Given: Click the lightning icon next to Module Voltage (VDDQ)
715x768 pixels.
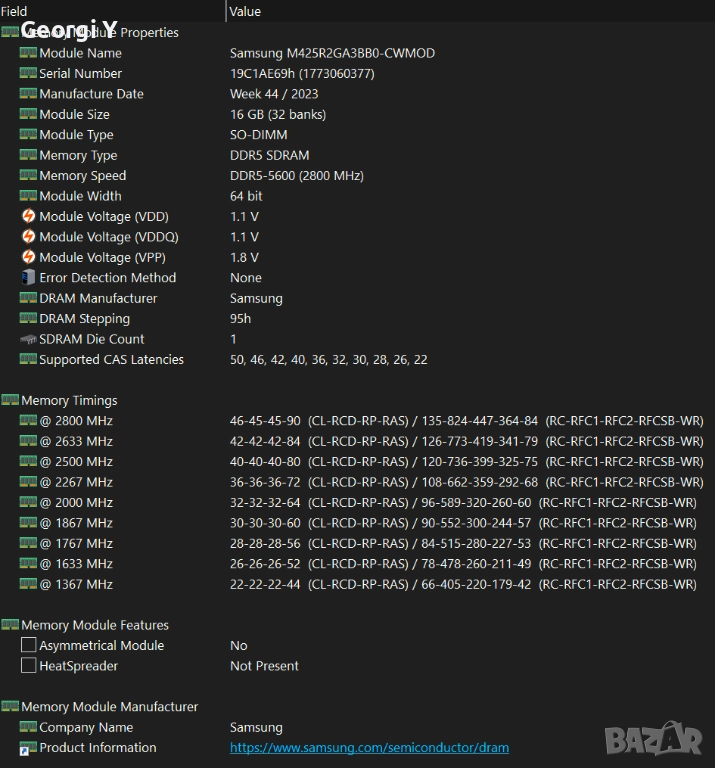Looking at the screenshot, I should coord(28,237).
